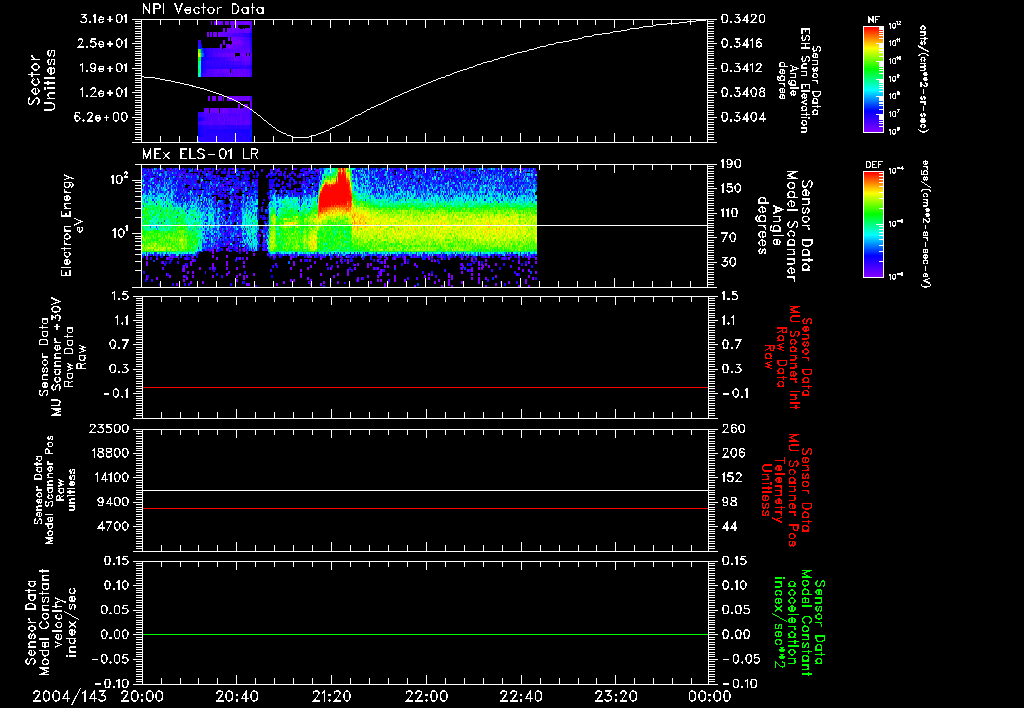Click the "Model Scanner Angle degrees" axis label
Image resolution: width=1024 pixels, height=708 pixels.
click(784, 225)
